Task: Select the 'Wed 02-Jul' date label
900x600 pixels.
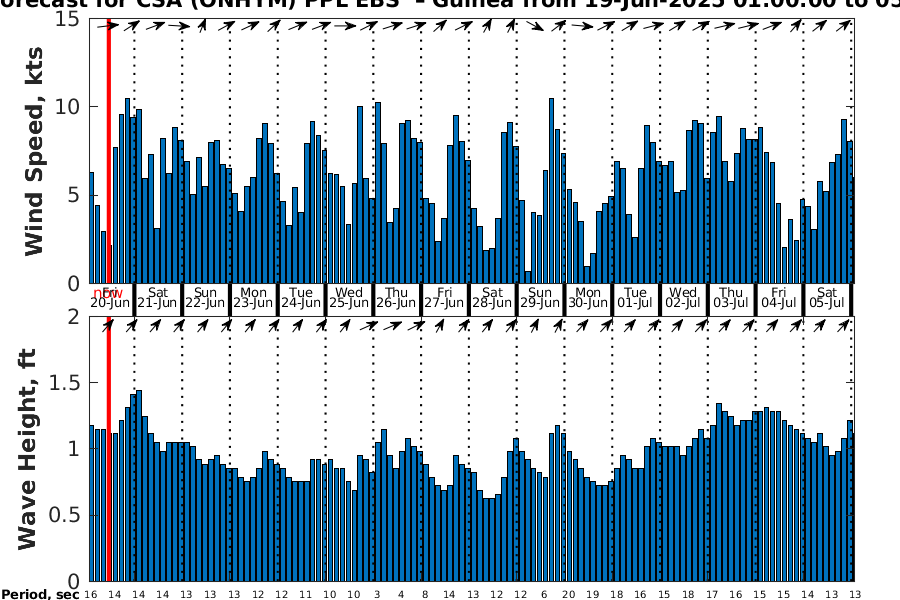Action: tap(683, 297)
